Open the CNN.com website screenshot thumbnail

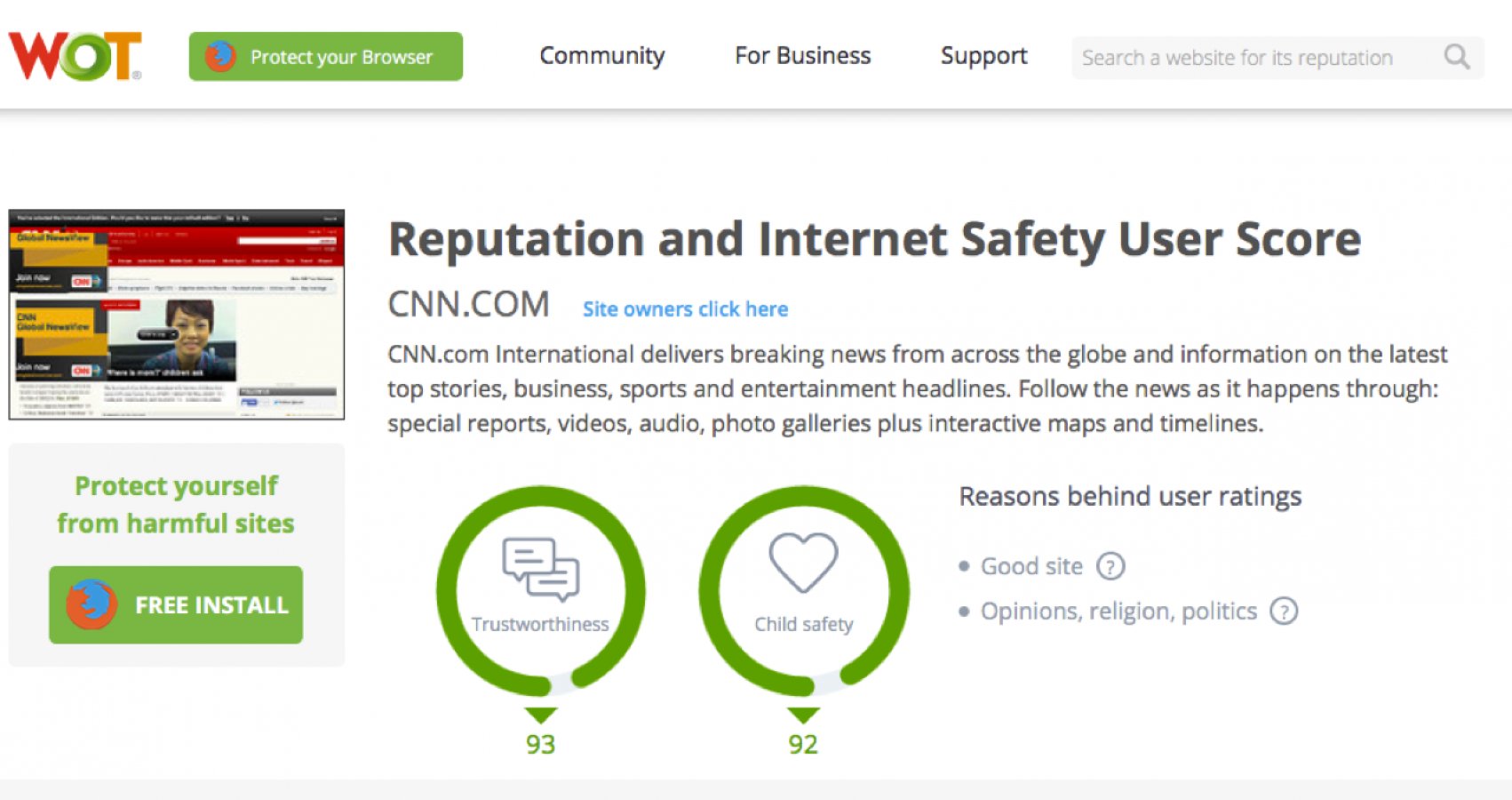point(177,315)
